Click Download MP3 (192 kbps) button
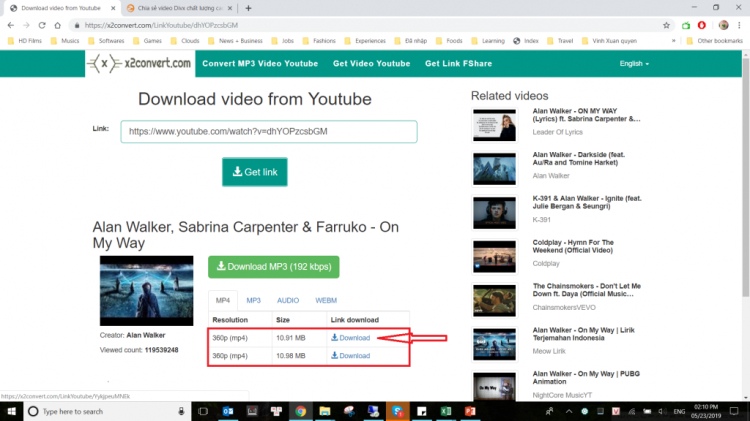The width and height of the screenshot is (750, 421). [x=274, y=267]
